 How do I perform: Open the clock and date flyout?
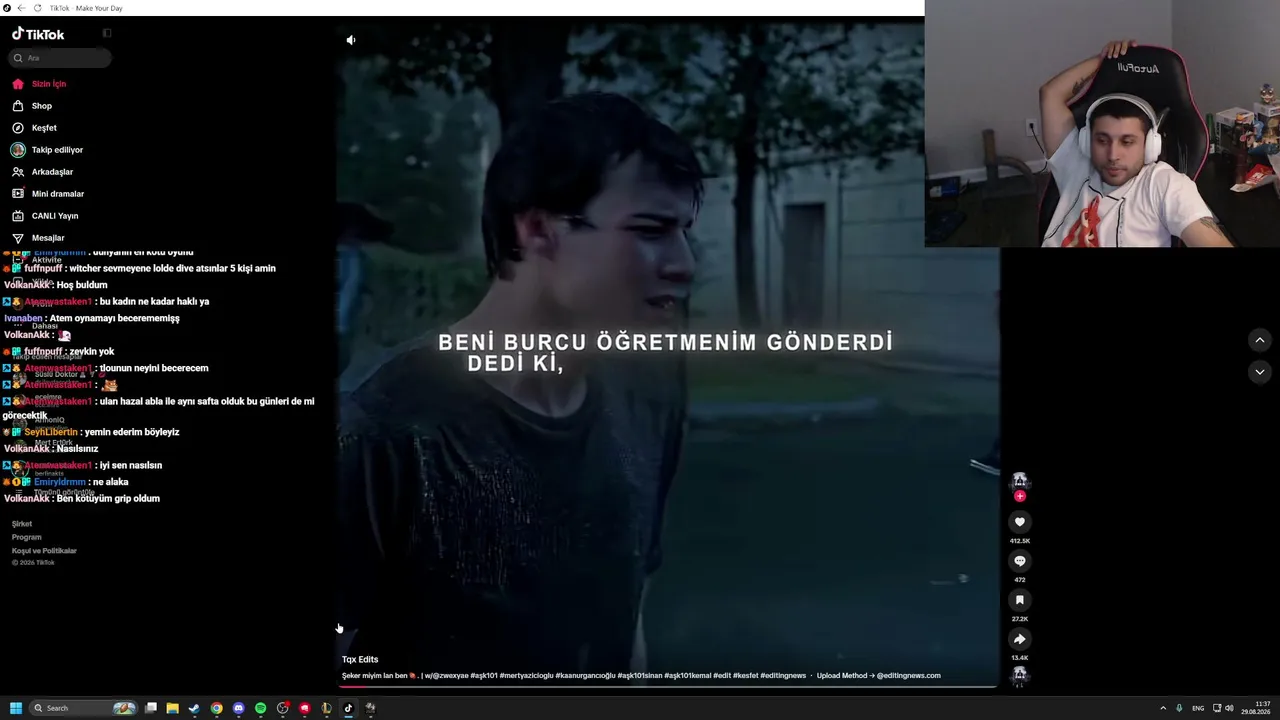[1256, 708]
